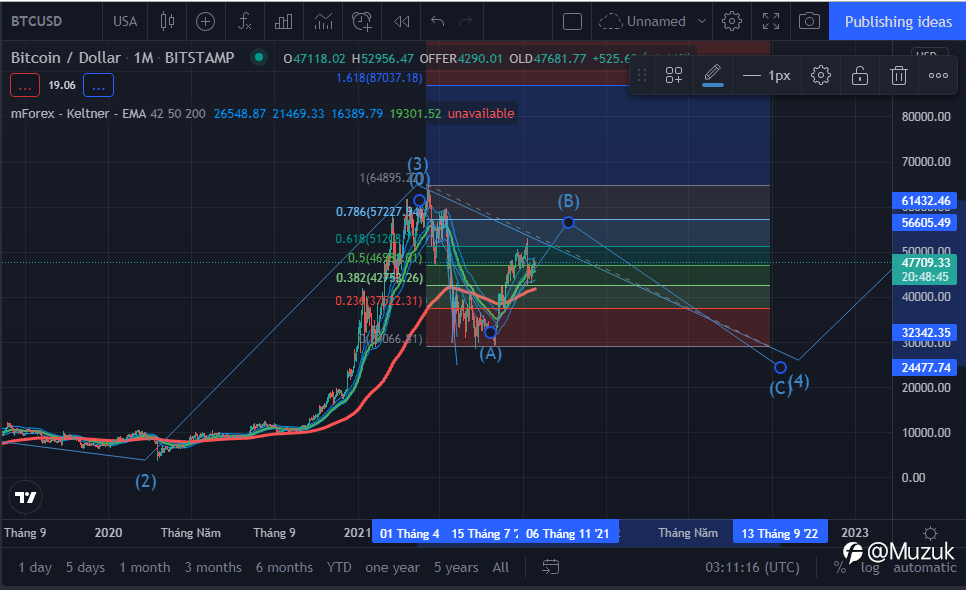Click 0.382 Fibonacci level label
This screenshot has height=590, width=966.
(380, 278)
